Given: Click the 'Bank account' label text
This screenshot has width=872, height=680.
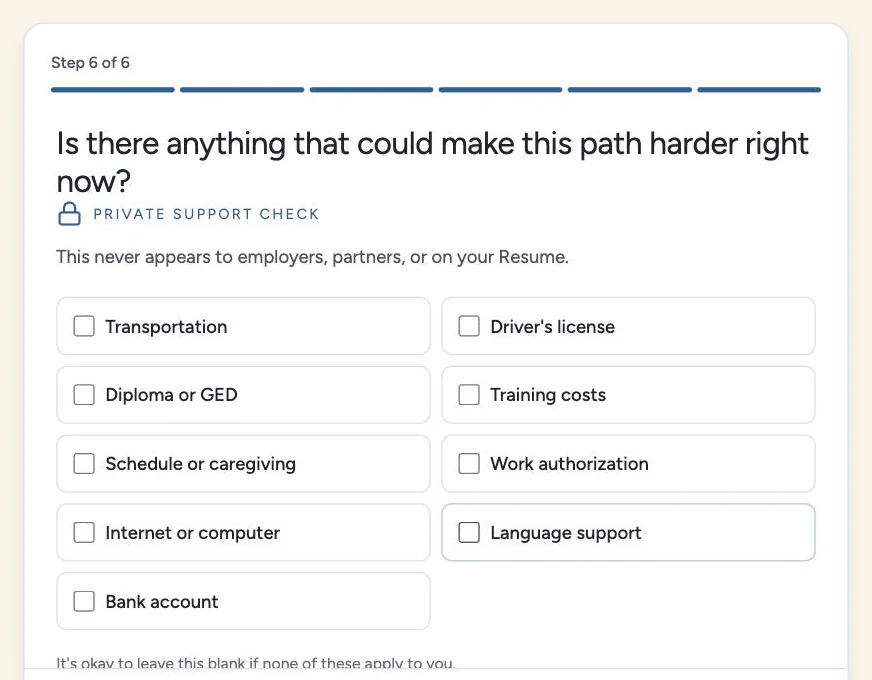Looking at the screenshot, I should pyautogui.click(x=162, y=602).
